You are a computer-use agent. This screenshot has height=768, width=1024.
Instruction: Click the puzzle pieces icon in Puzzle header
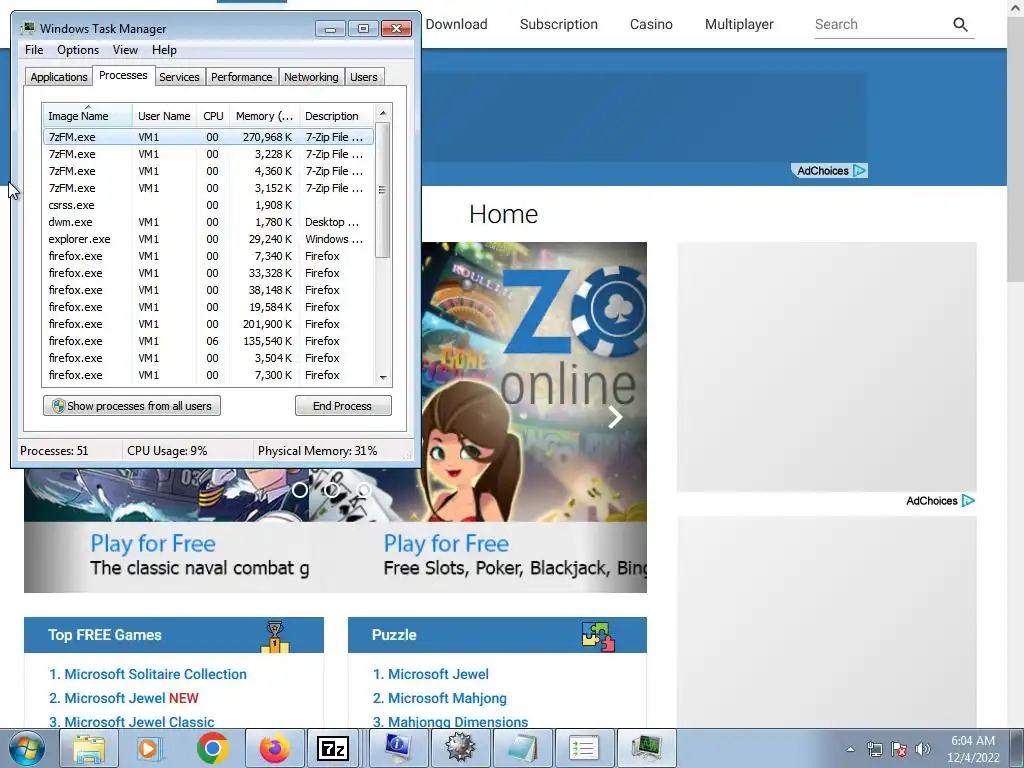point(598,636)
